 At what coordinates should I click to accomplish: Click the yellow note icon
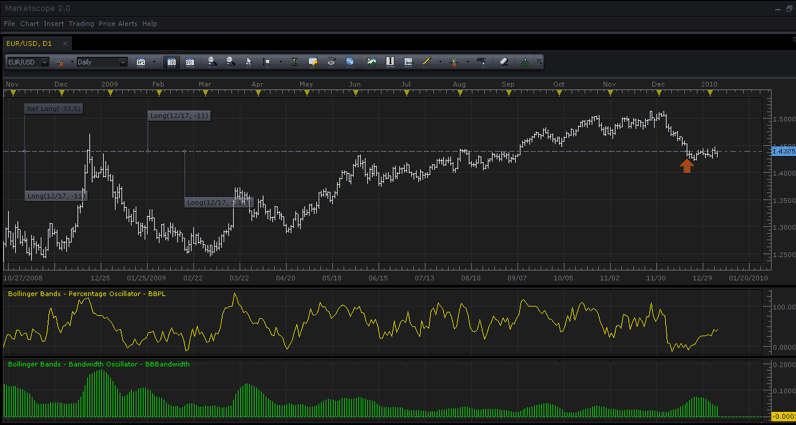(313, 62)
